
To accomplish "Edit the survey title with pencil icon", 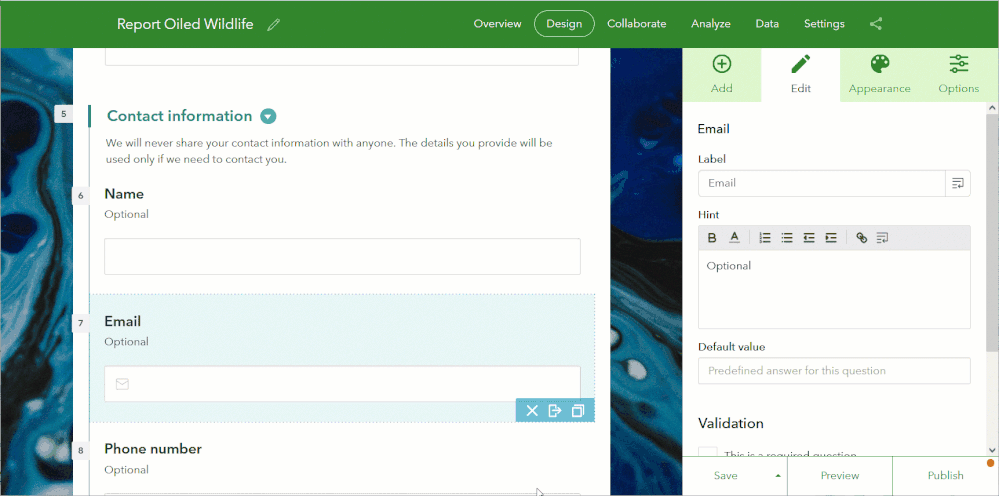I will [x=273, y=25].
